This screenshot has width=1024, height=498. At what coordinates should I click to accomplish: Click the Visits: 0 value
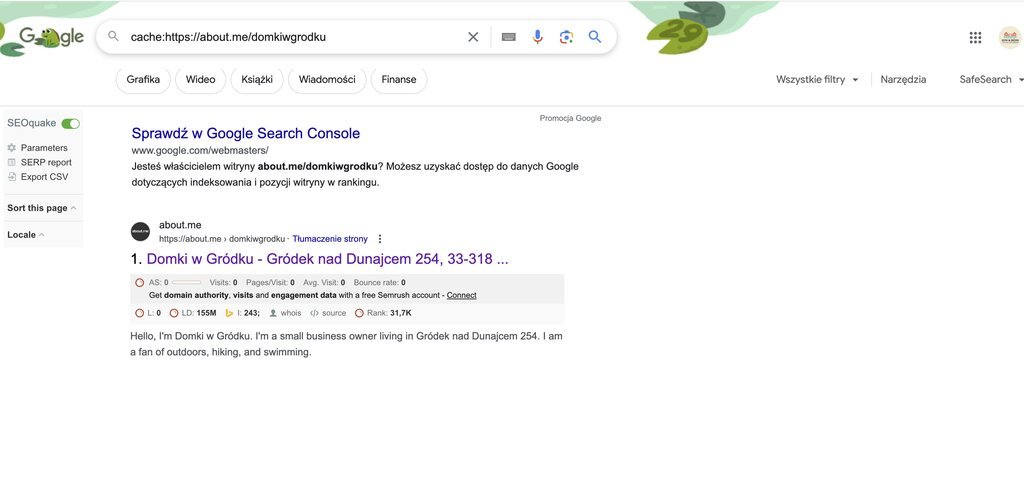click(223, 283)
